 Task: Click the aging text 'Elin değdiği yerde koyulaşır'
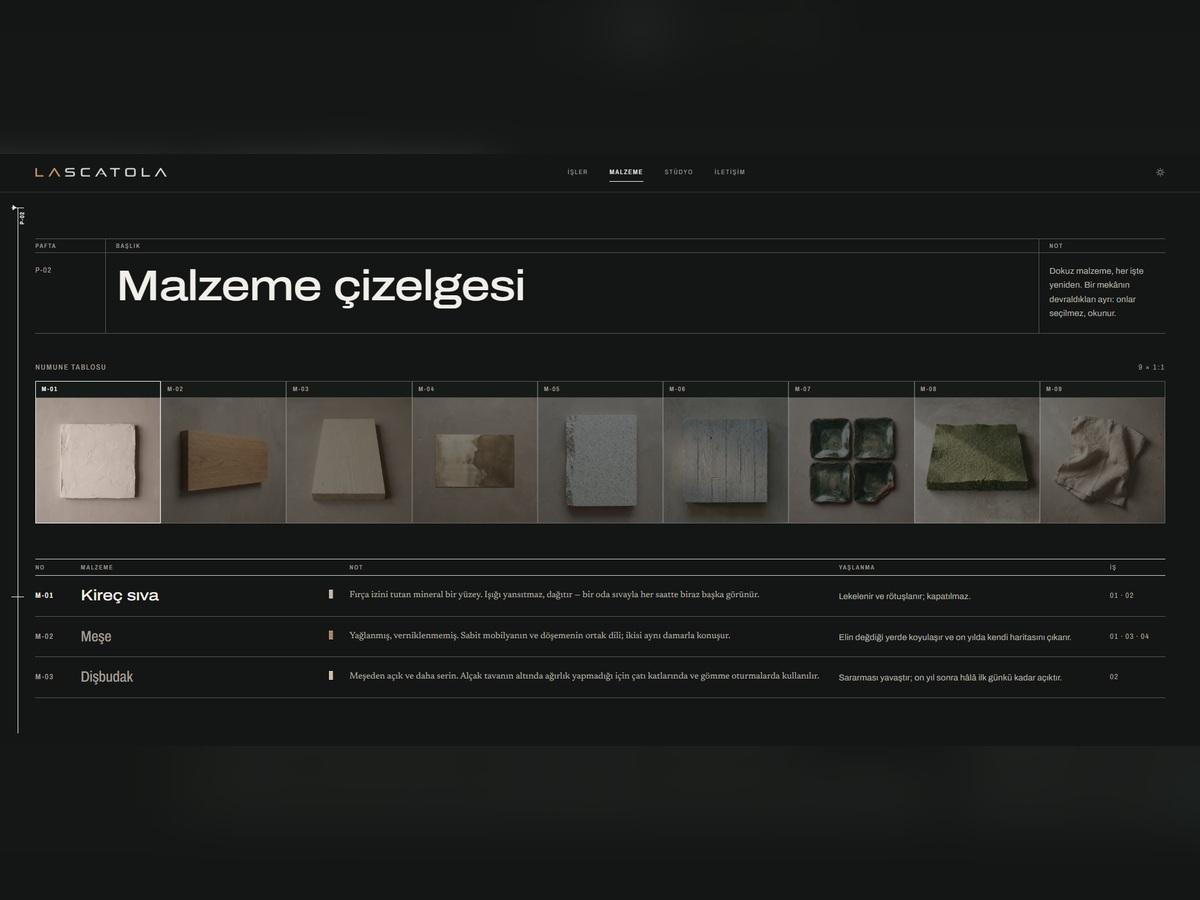point(955,637)
